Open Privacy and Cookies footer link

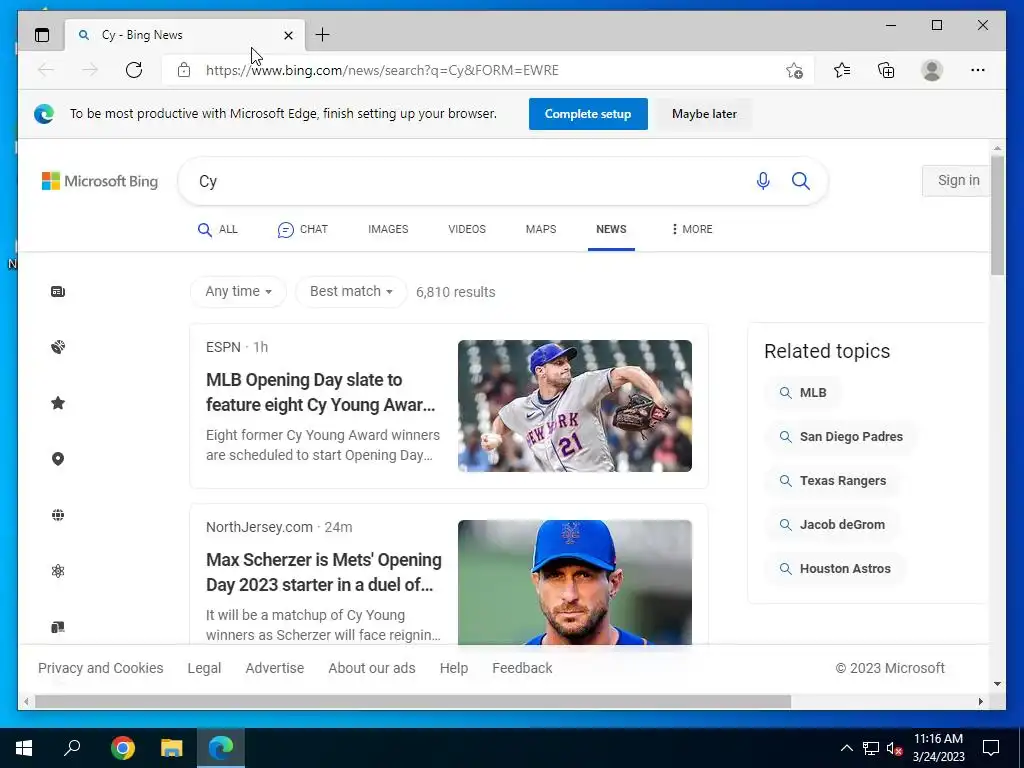pyautogui.click(x=101, y=668)
